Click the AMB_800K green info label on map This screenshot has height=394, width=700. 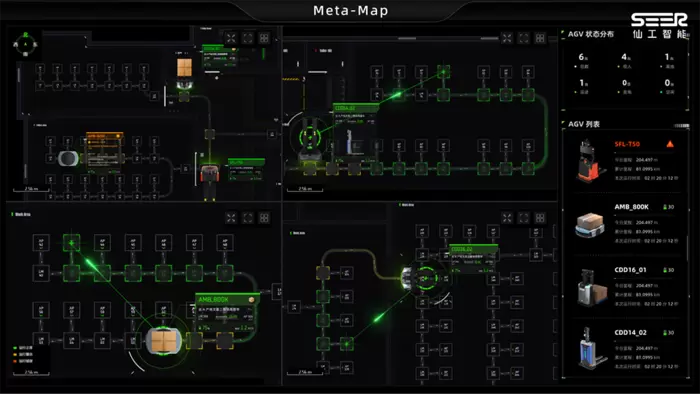pyautogui.click(x=227, y=299)
